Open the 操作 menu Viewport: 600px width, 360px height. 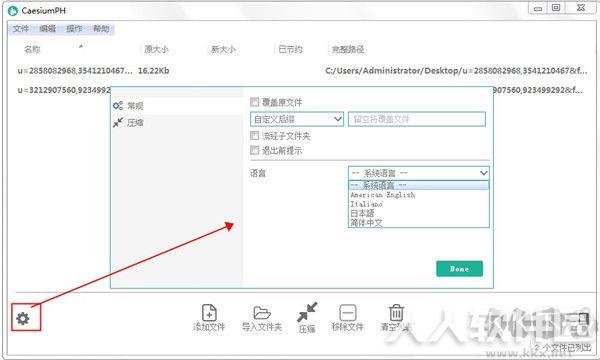(x=74, y=29)
